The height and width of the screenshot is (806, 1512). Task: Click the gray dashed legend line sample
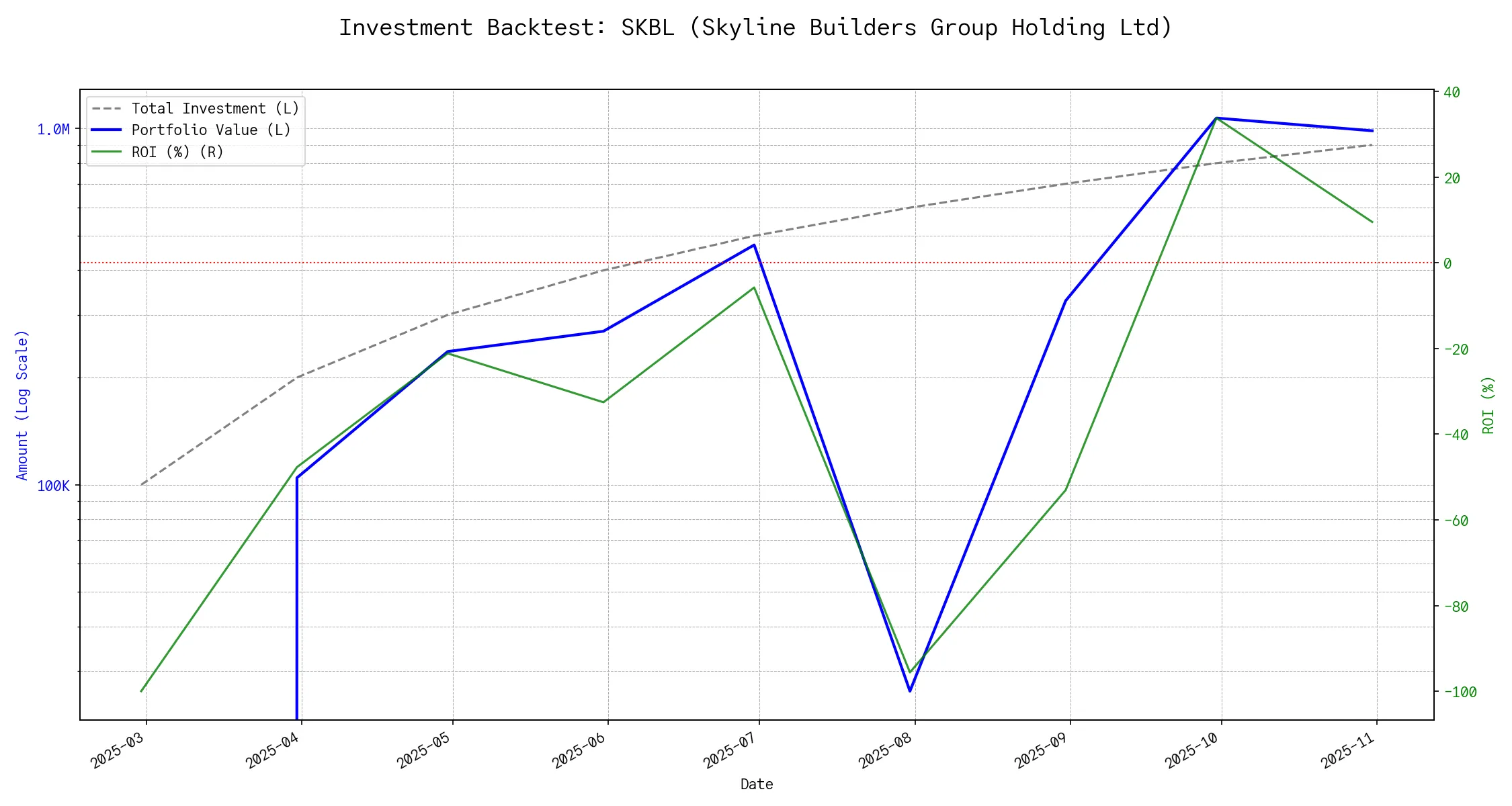click(x=107, y=108)
